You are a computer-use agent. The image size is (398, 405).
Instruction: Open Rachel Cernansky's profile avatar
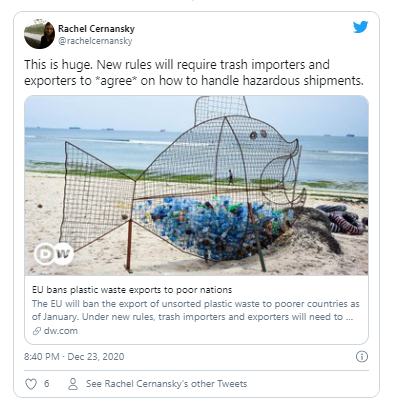(39, 34)
